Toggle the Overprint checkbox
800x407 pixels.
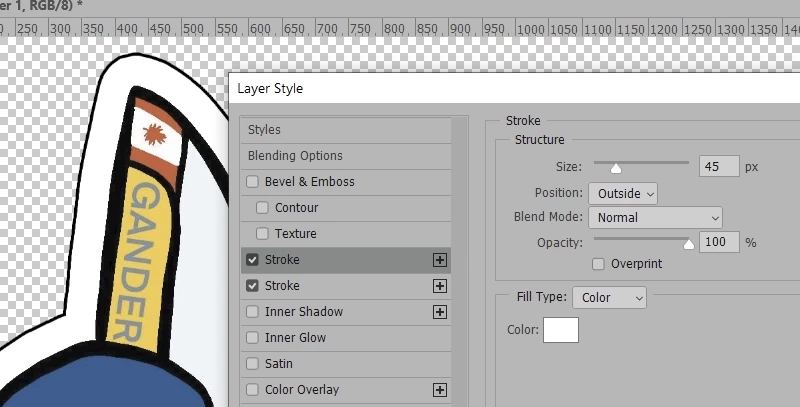coord(598,264)
